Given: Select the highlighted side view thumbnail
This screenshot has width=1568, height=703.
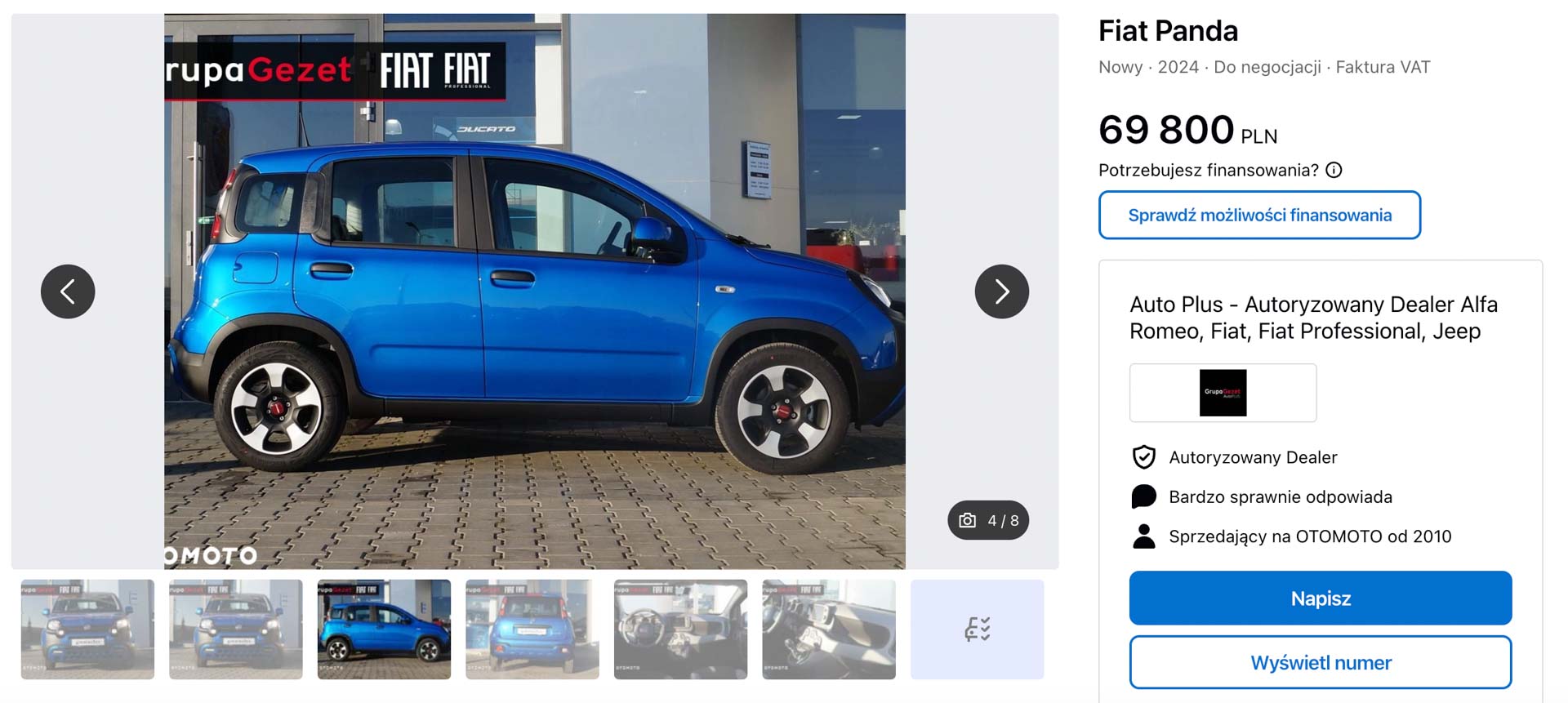Looking at the screenshot, I should point(384,630).
